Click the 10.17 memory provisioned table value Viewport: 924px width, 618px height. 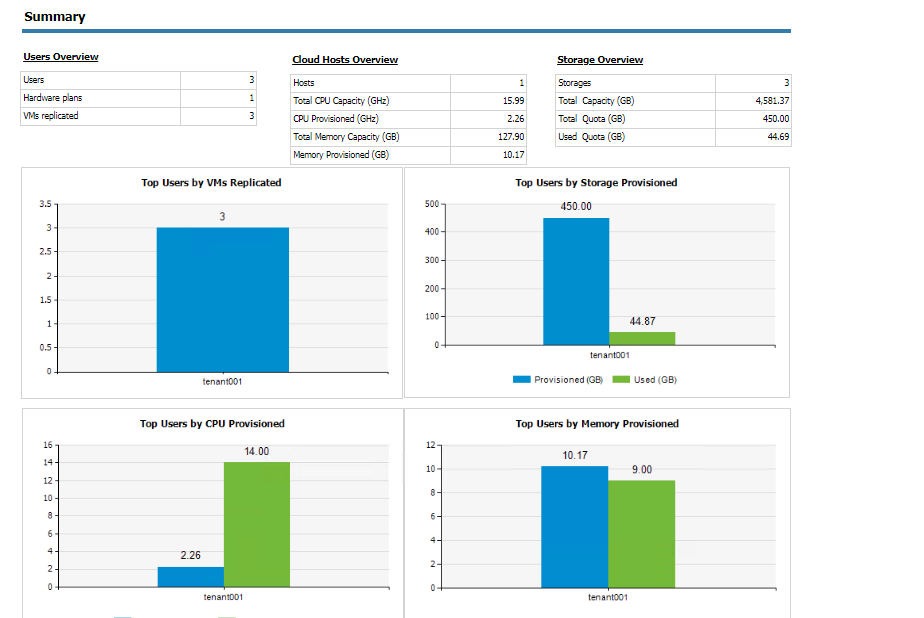point(513,154)
